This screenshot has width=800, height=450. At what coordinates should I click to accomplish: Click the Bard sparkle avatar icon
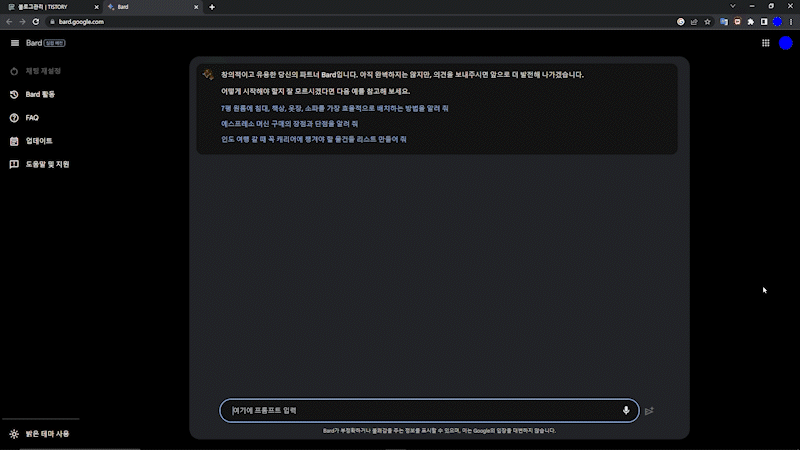[208, 74]
